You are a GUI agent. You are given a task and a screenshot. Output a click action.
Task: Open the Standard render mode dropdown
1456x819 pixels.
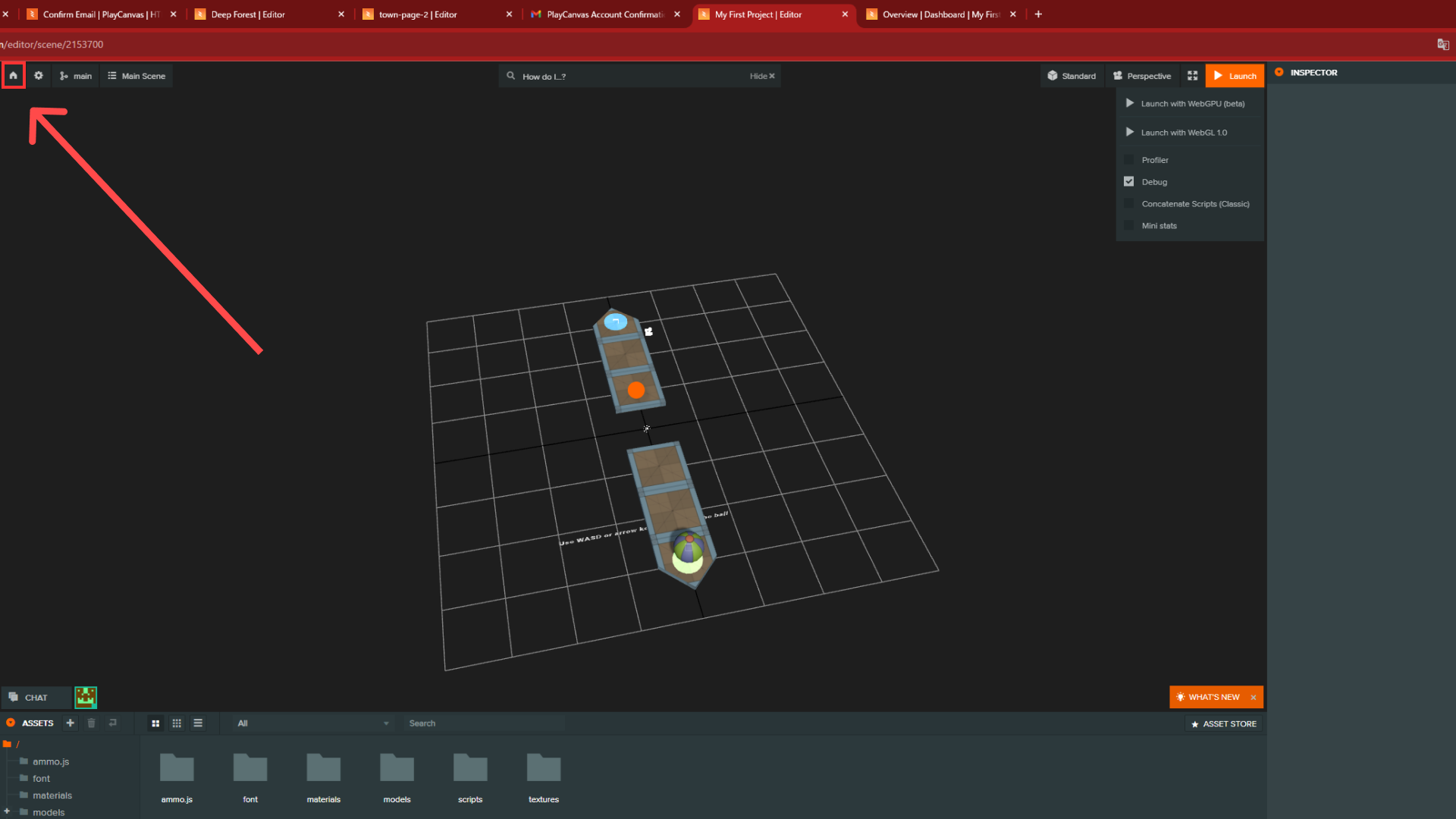coord(1072,76)
